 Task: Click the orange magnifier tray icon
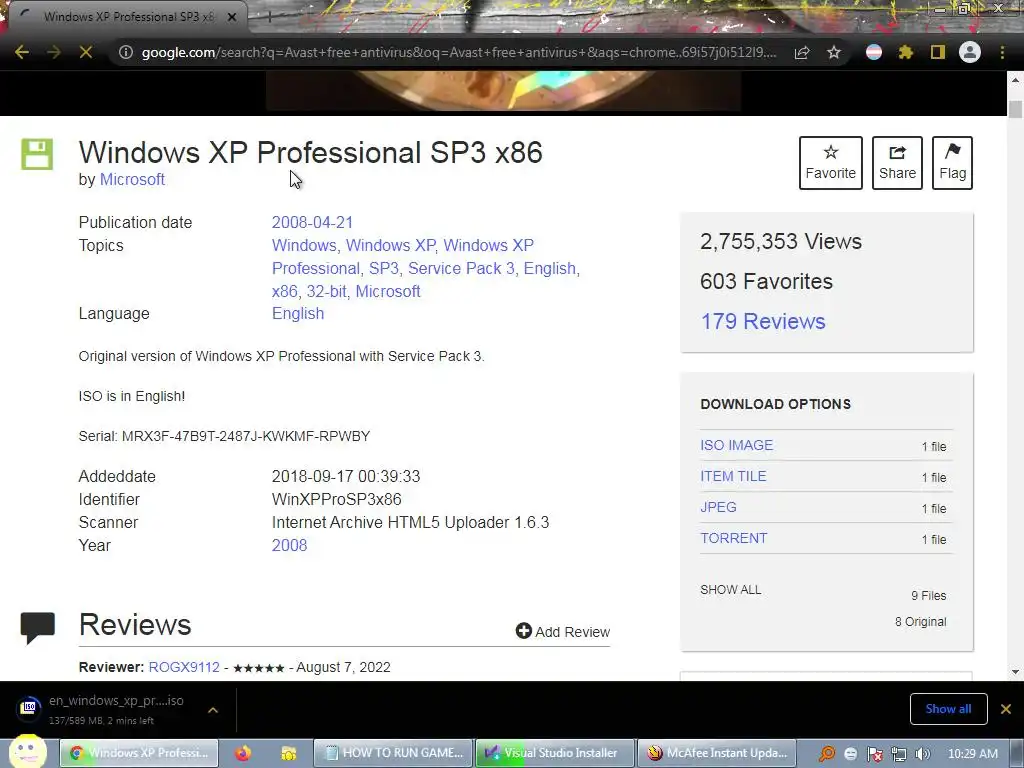tap(827, 754)
